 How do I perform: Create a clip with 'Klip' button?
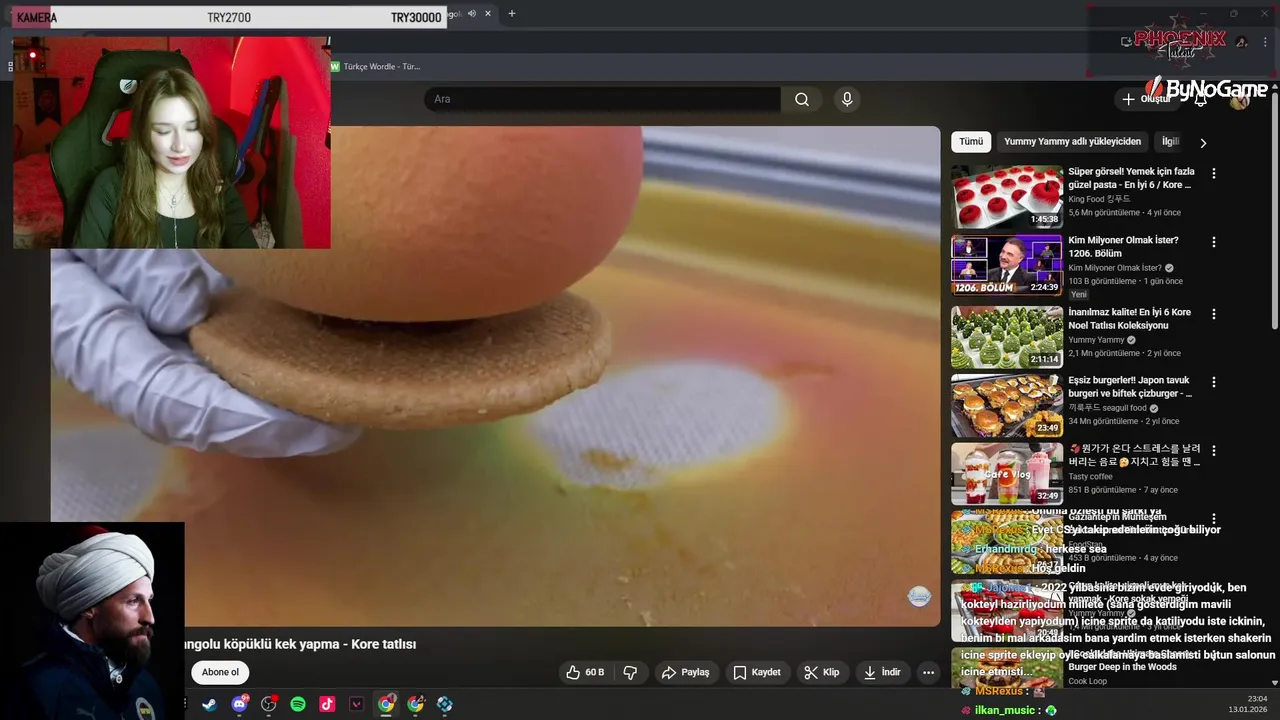[822, 672]
